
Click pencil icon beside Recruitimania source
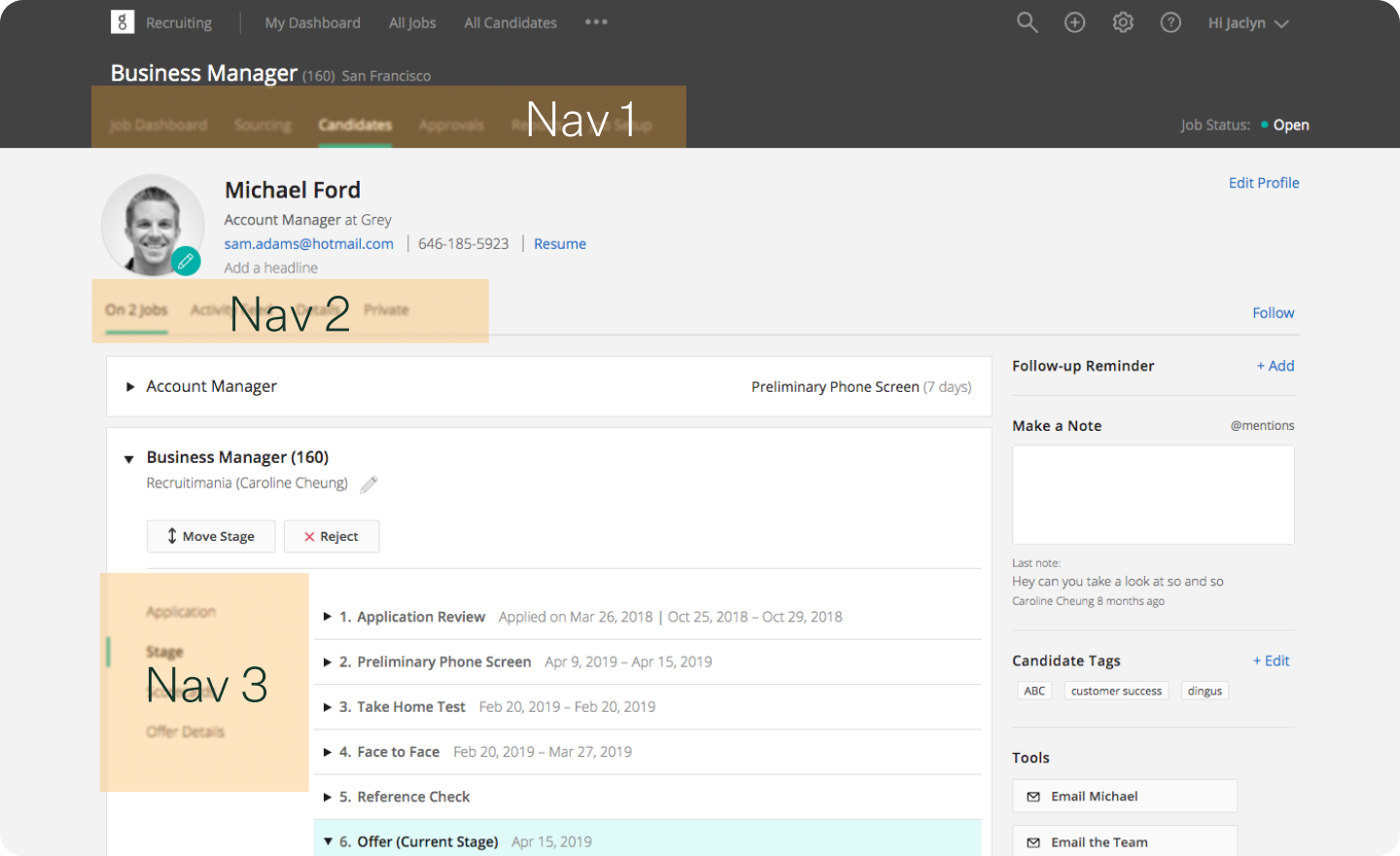tap(368, 484)
